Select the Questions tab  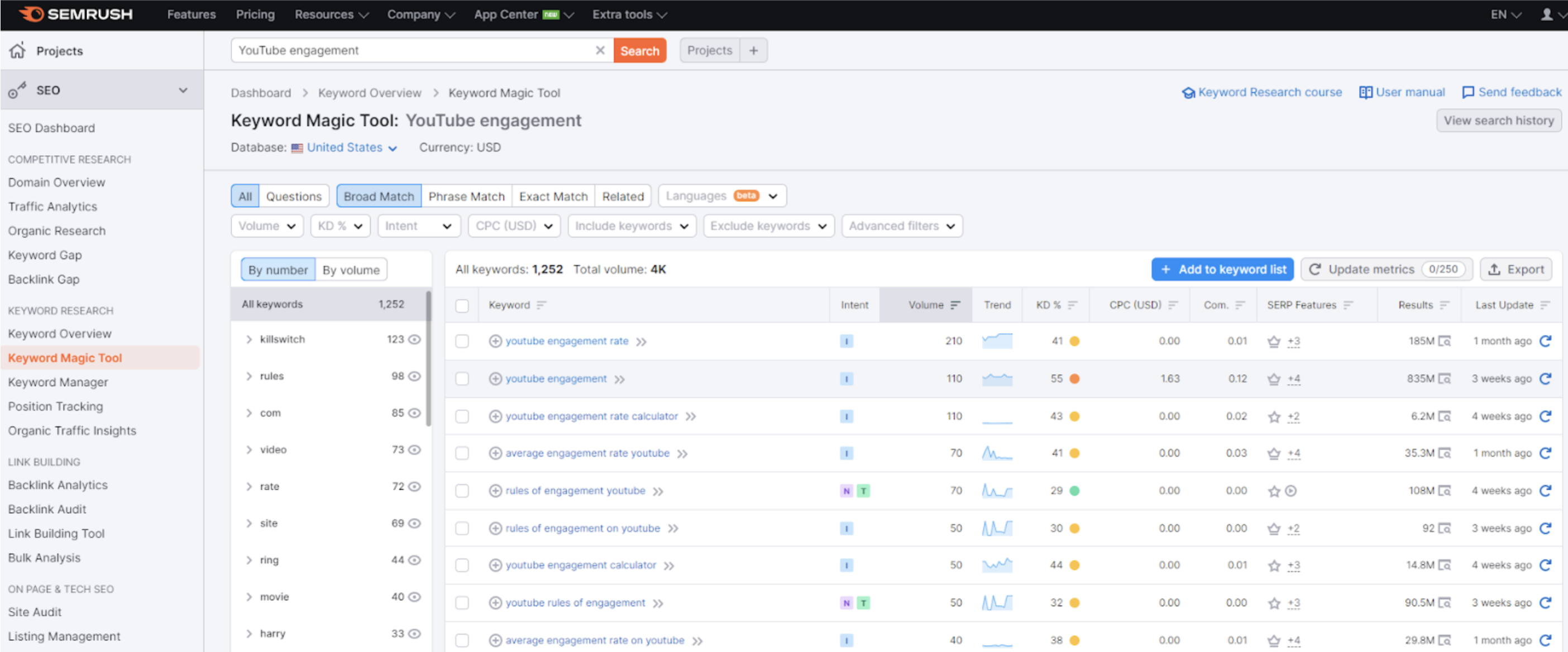click(x=293, y=196)
